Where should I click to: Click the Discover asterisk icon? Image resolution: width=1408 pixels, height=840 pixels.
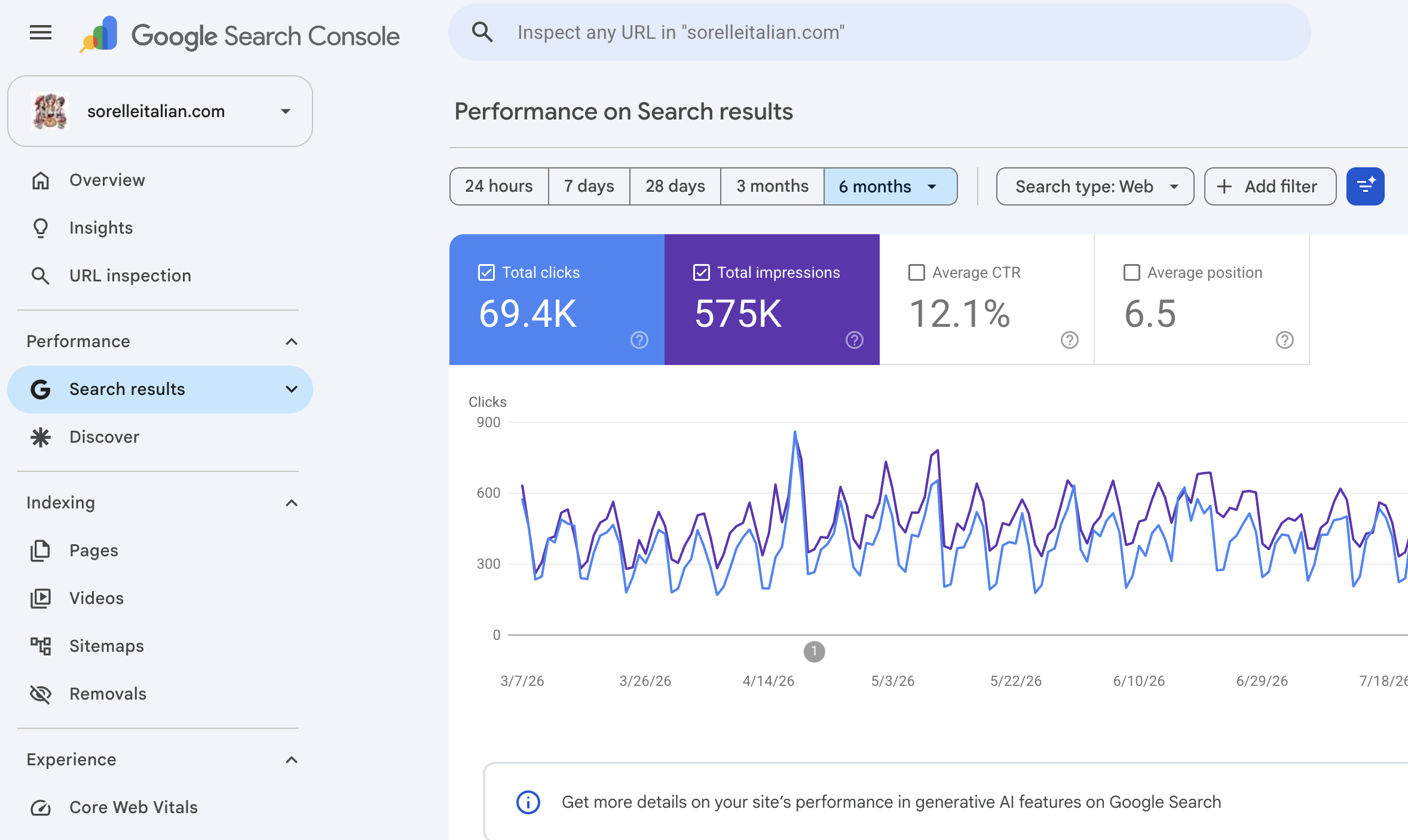pyautogui.click(x=41, y=437)
